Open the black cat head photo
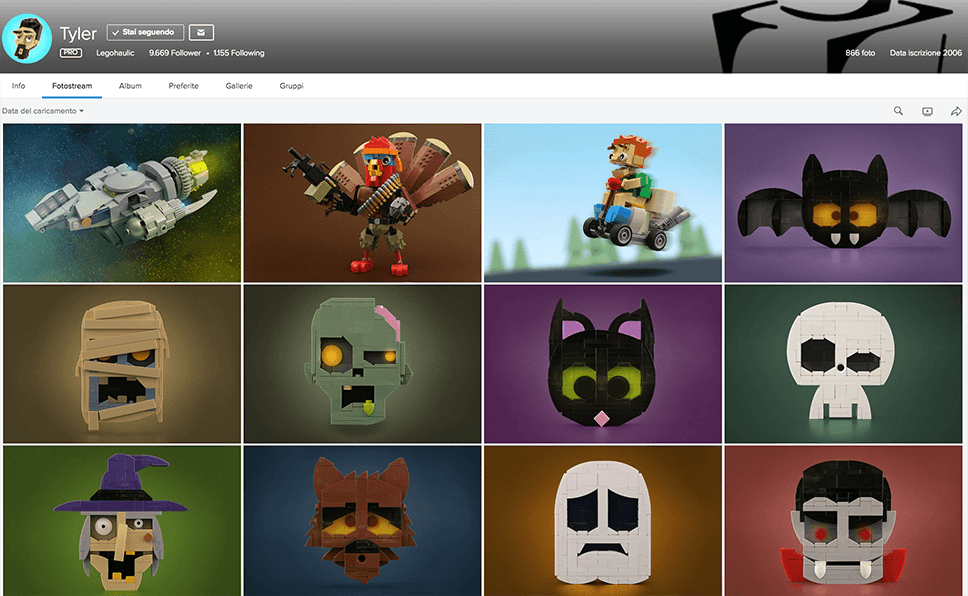 [x=603, y=364]
